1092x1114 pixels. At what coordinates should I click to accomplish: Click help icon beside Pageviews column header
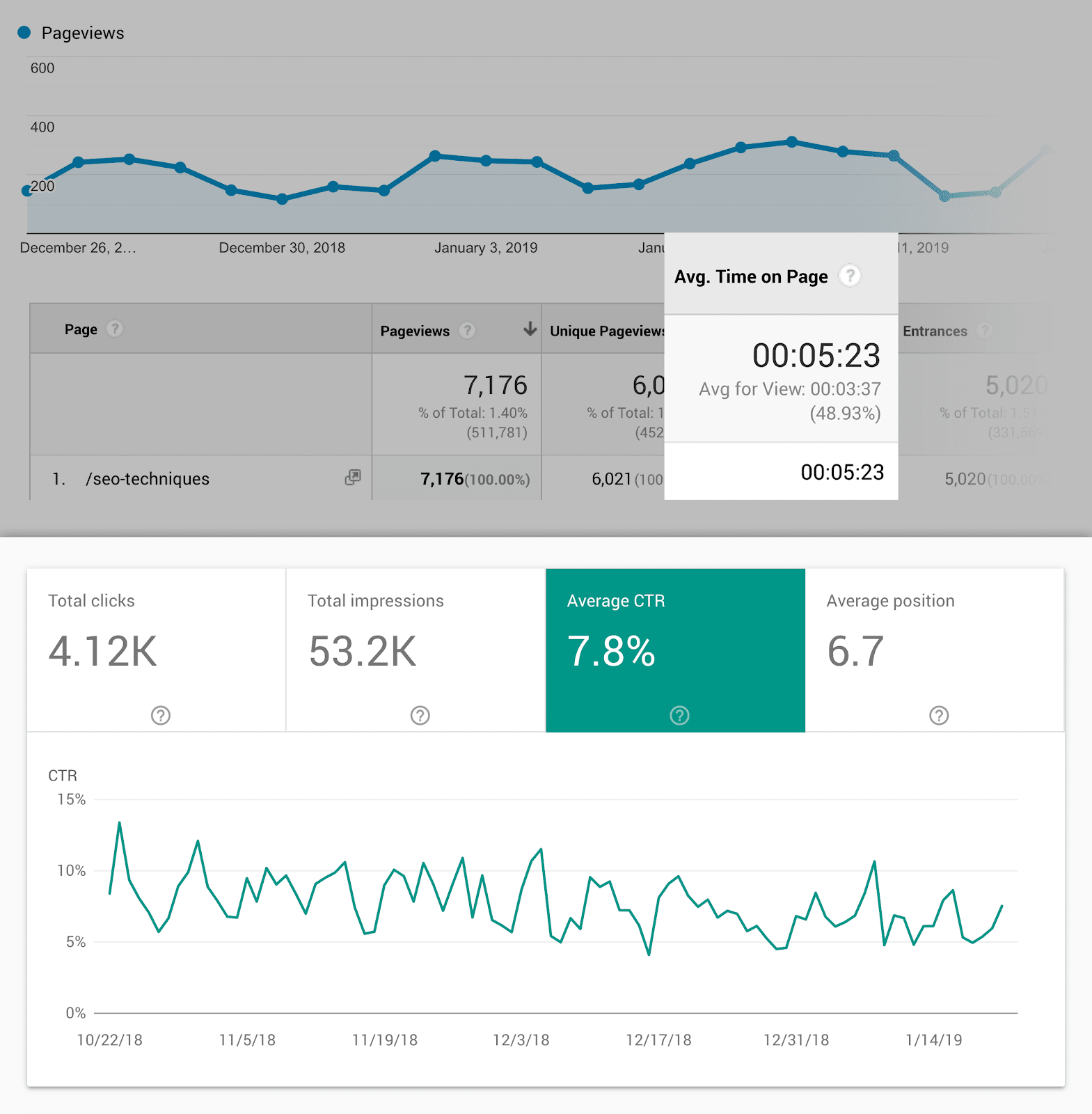click(x=468, y=331)
